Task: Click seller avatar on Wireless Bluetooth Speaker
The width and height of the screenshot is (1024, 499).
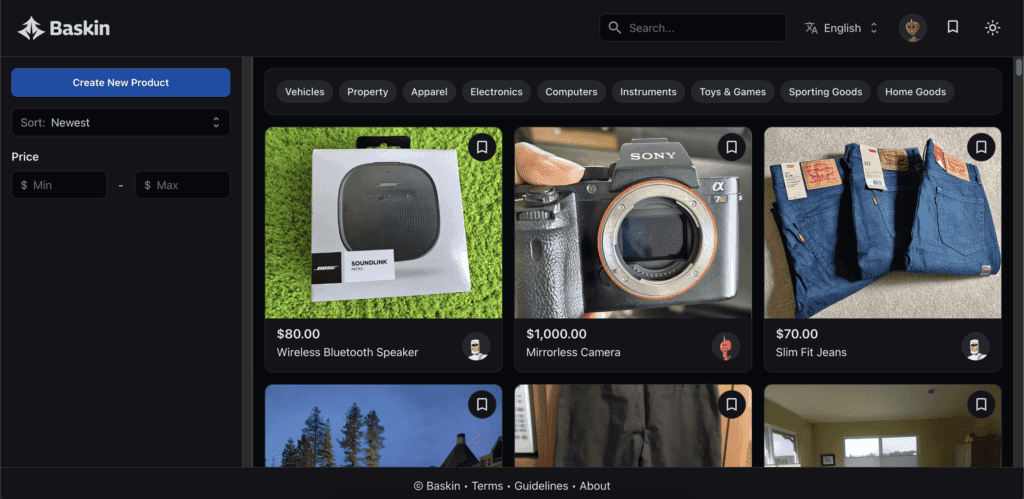Action: point(477,347)
